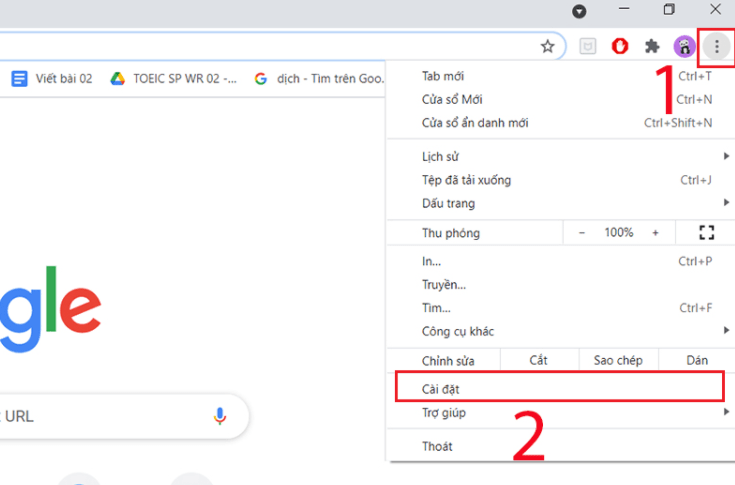The width and height of the screenshot is (735, 485).
Task: Select Truyền... cast menu item
Action: [x=561, y=284]
